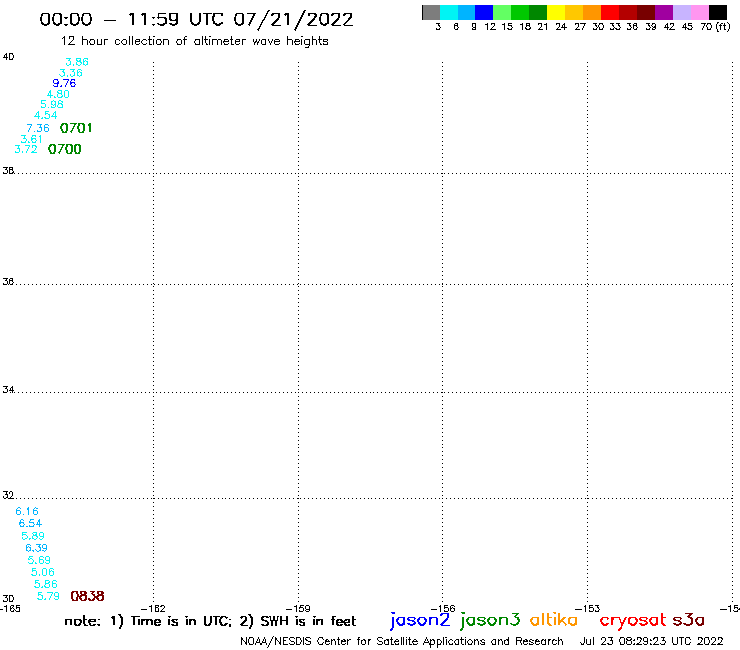Click the '12 hour collection' subtitle
Image resolution: width=740 pixels, height=650 pixels.
(194, 41)
